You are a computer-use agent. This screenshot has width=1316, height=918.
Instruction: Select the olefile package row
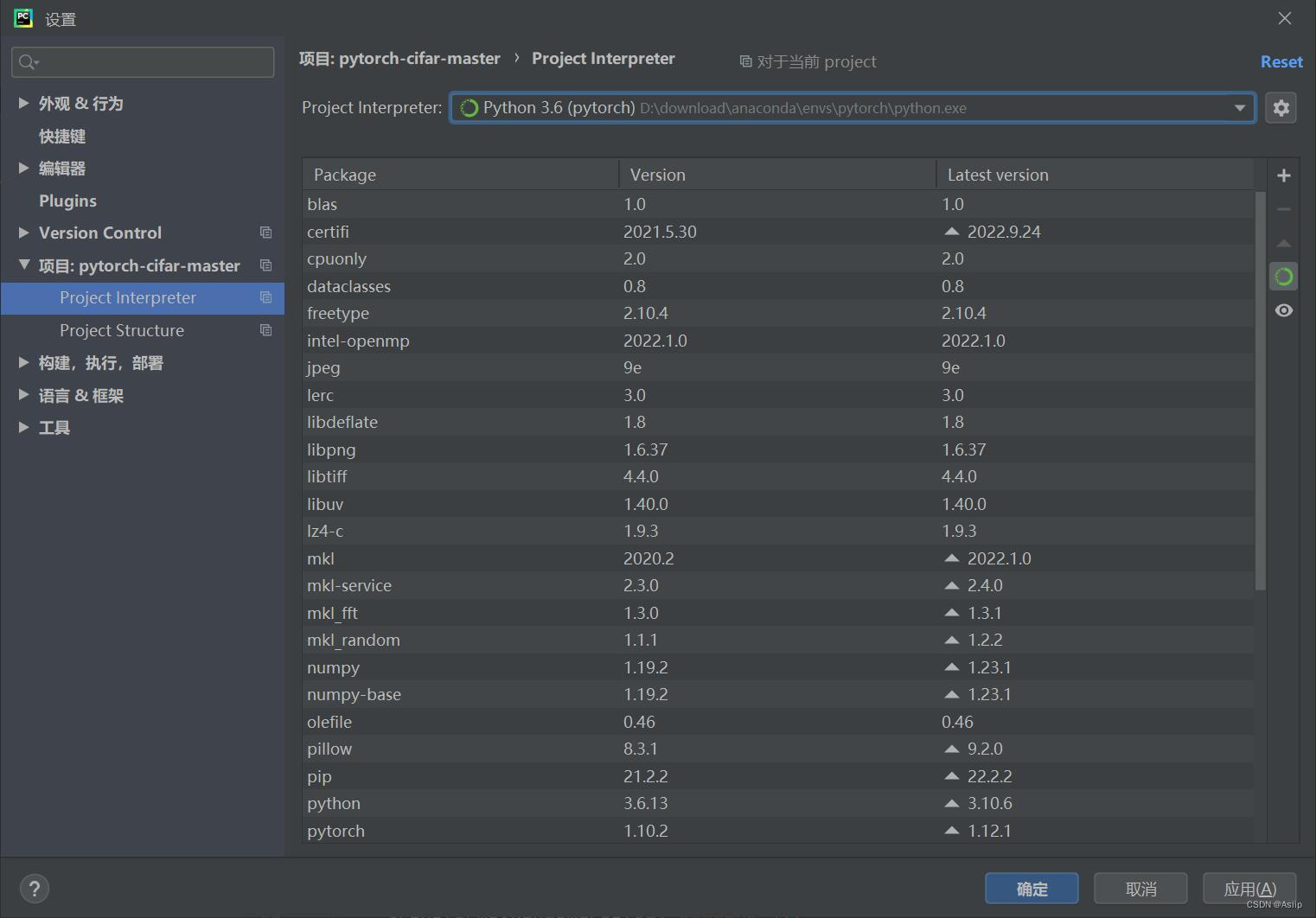pos(778,722)
